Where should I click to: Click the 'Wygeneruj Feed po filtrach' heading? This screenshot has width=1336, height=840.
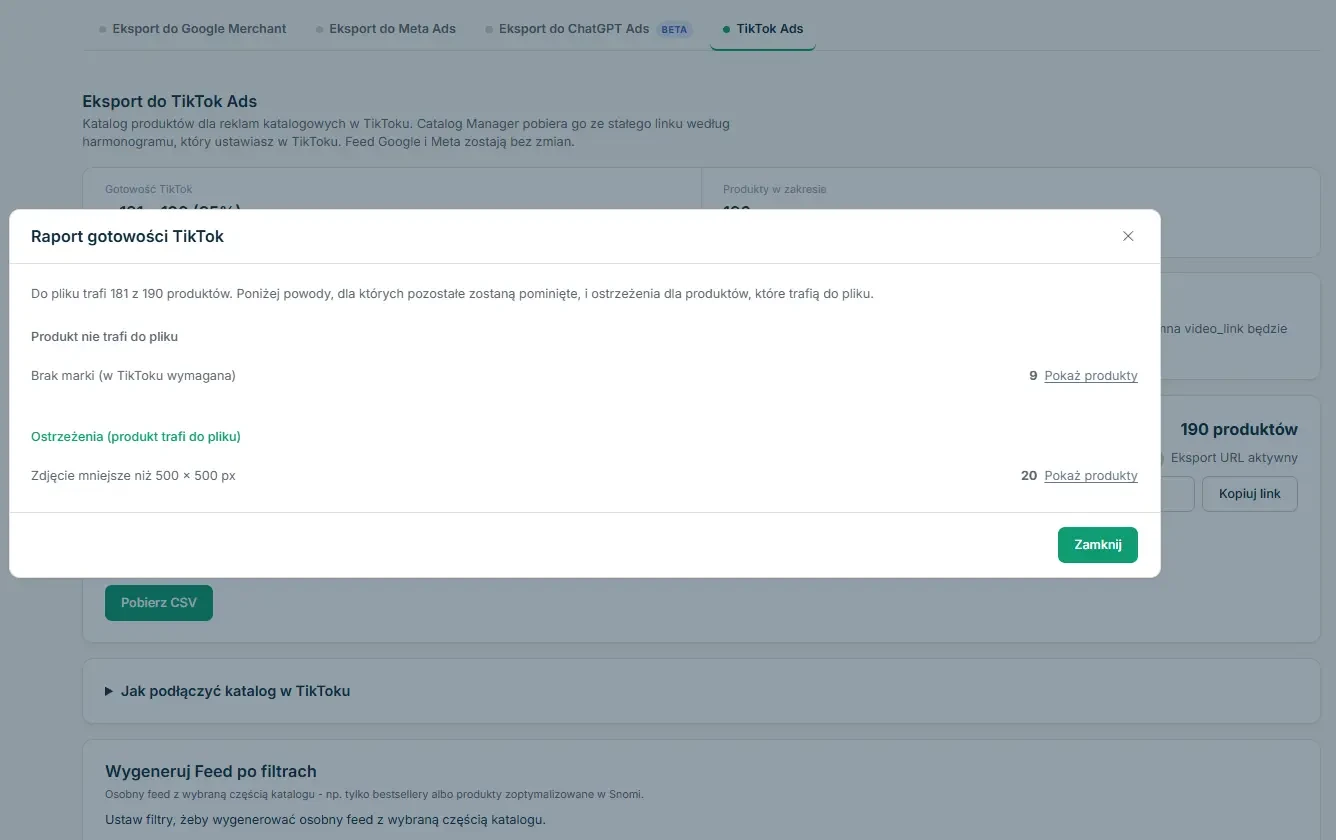click(211, 772)
